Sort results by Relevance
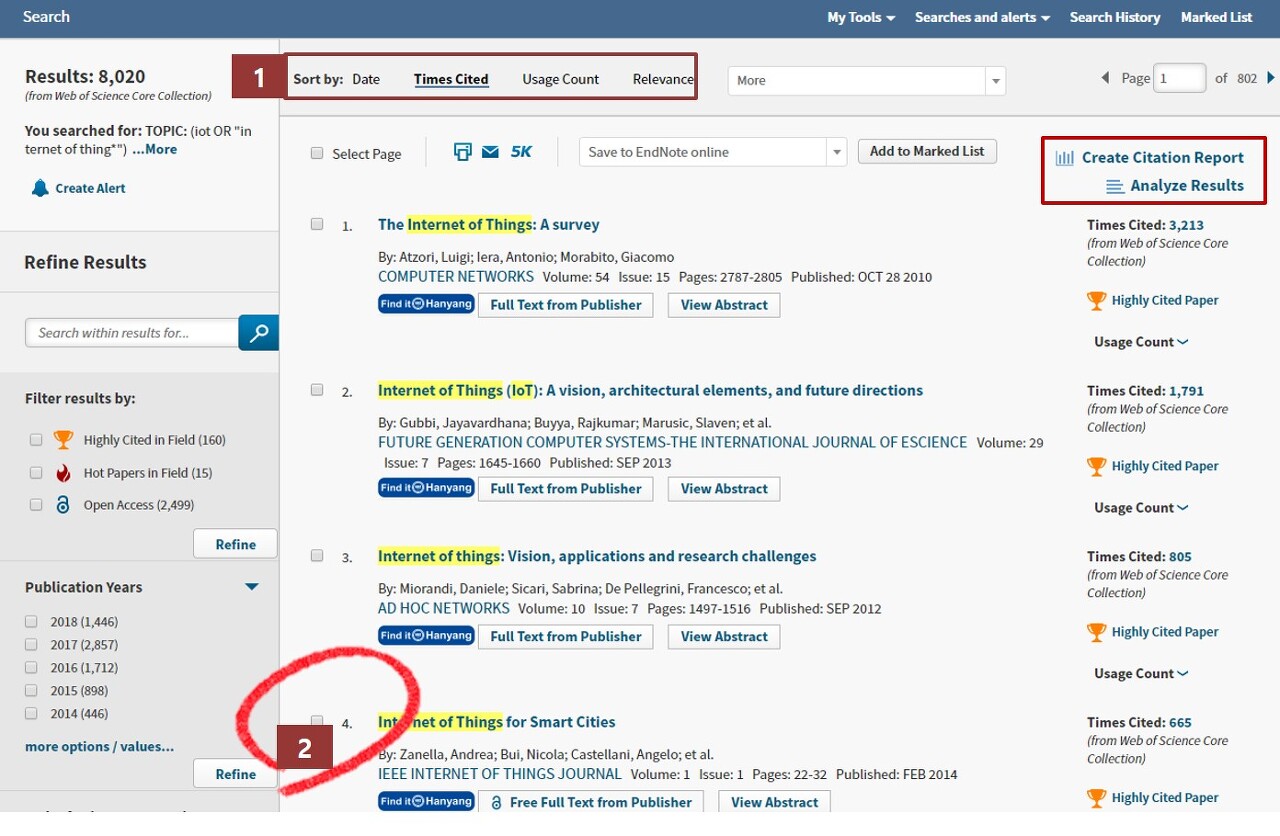The image size is (1280, 836). [663, 79]
